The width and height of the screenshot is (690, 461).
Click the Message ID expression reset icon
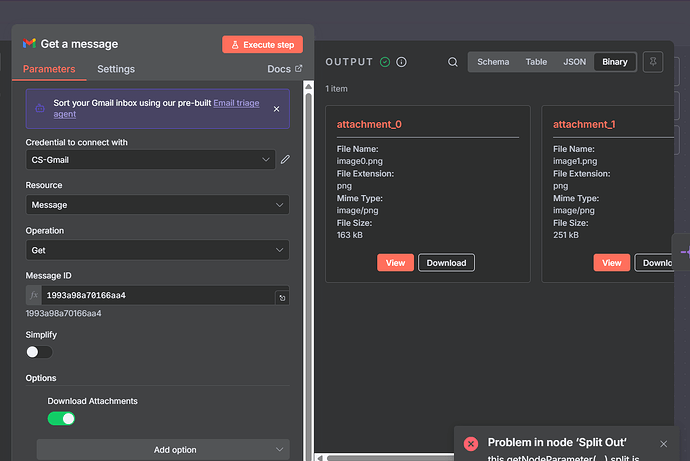[281, 297]
